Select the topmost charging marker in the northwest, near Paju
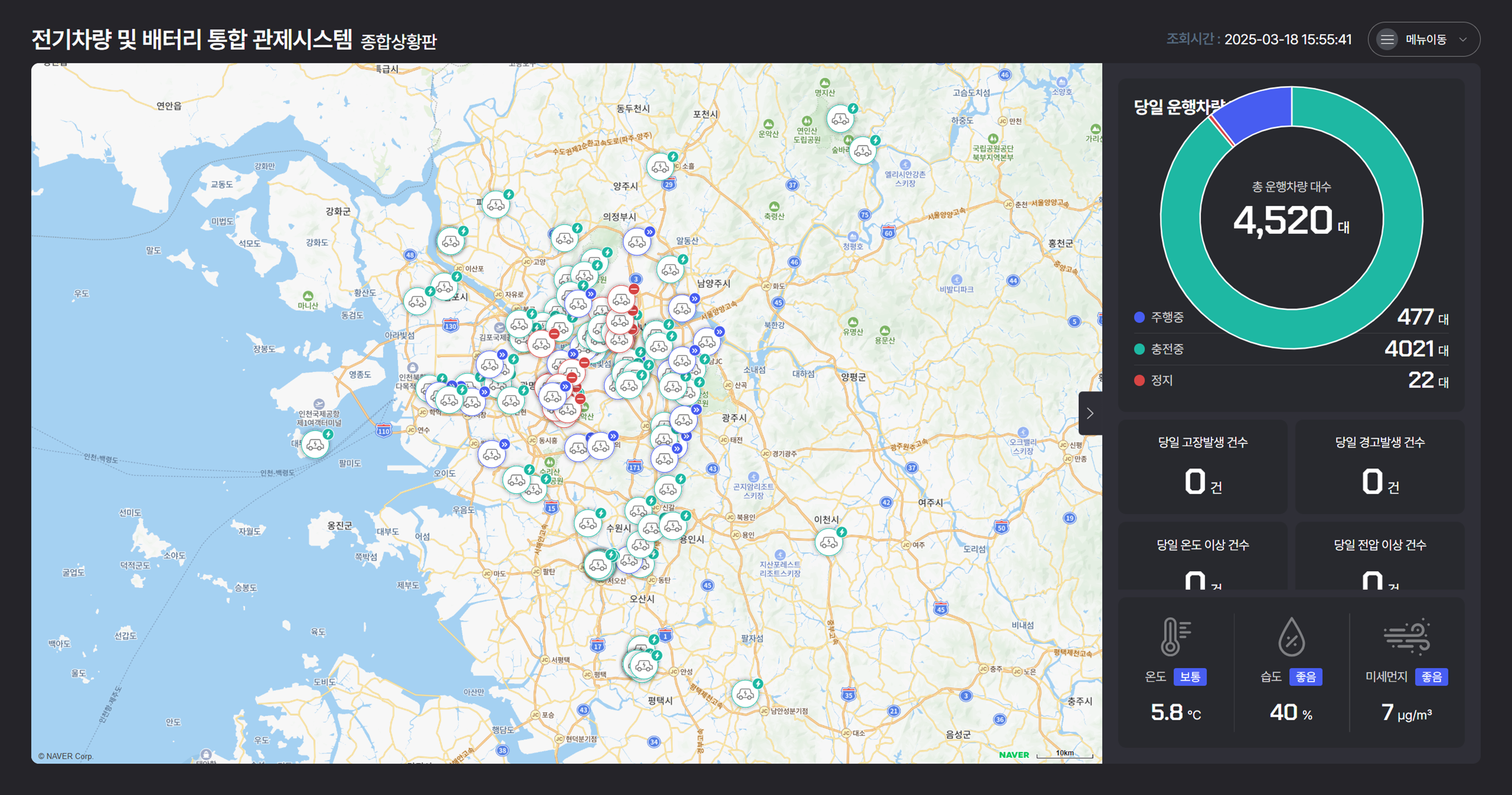 pos(496,204)
